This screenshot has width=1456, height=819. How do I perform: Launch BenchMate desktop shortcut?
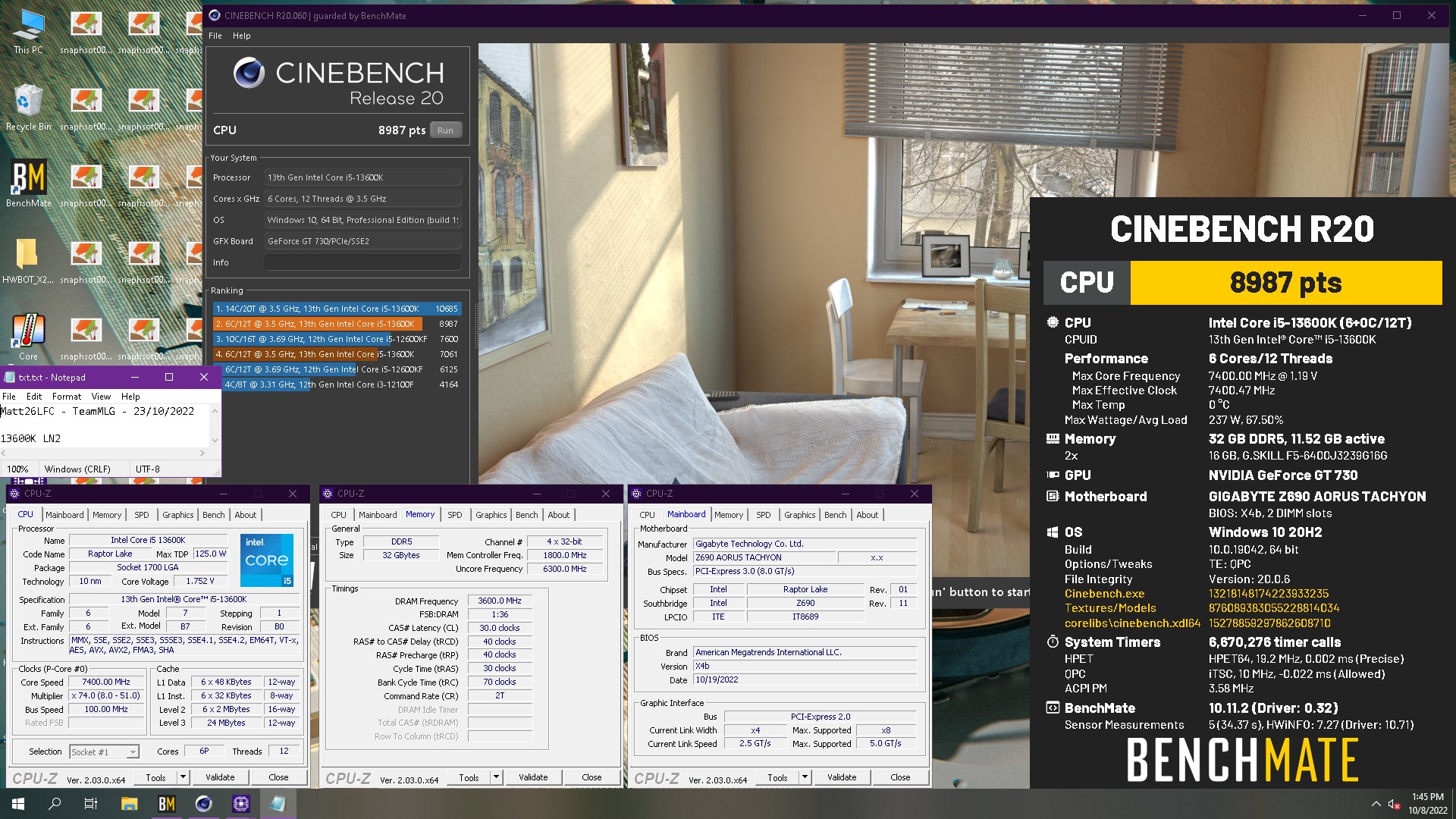click(x=29, y=184)
